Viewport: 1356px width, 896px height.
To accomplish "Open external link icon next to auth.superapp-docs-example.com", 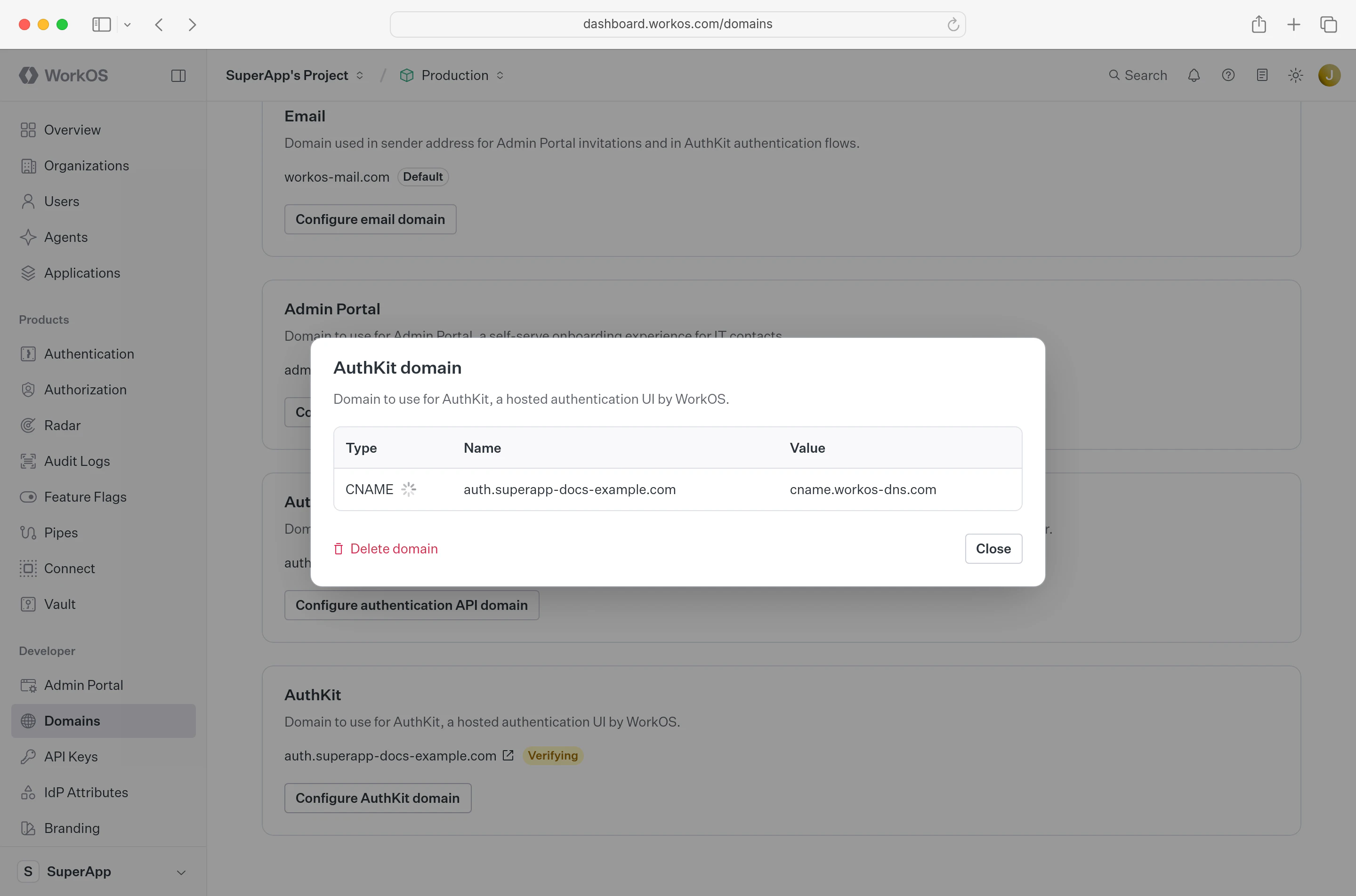I will [508, 755].
